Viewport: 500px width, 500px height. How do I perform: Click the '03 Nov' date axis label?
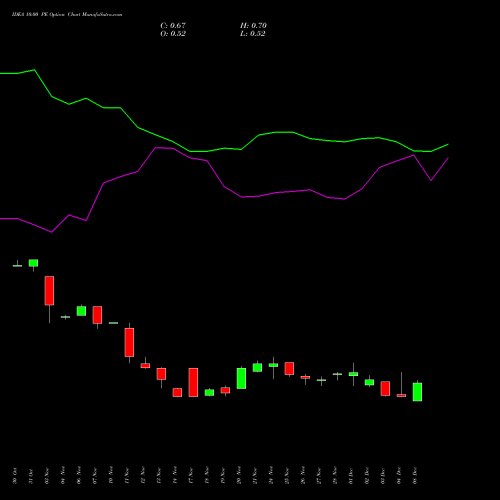tap(47, 476)
